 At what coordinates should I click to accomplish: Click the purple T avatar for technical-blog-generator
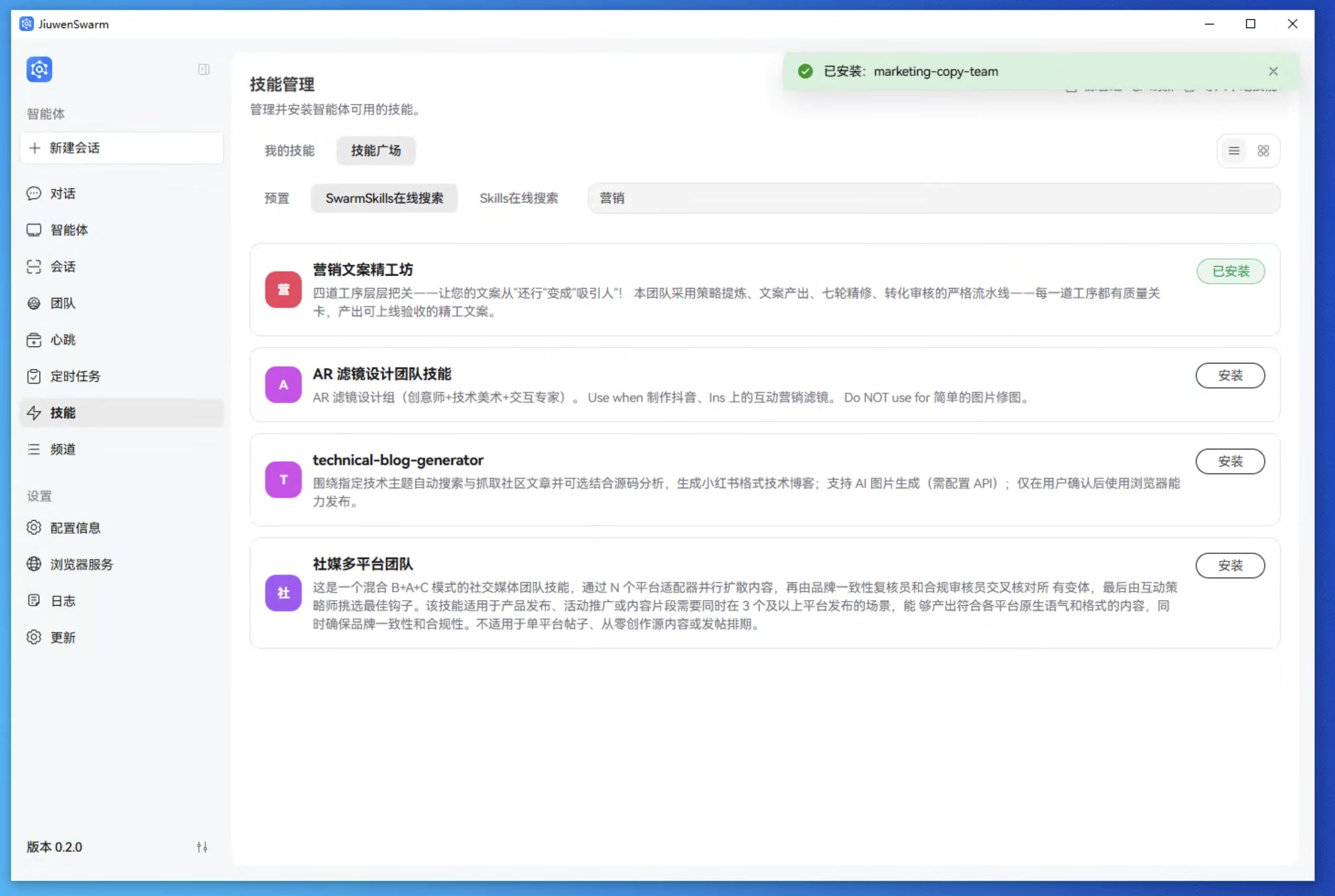[x=283, y=479]
